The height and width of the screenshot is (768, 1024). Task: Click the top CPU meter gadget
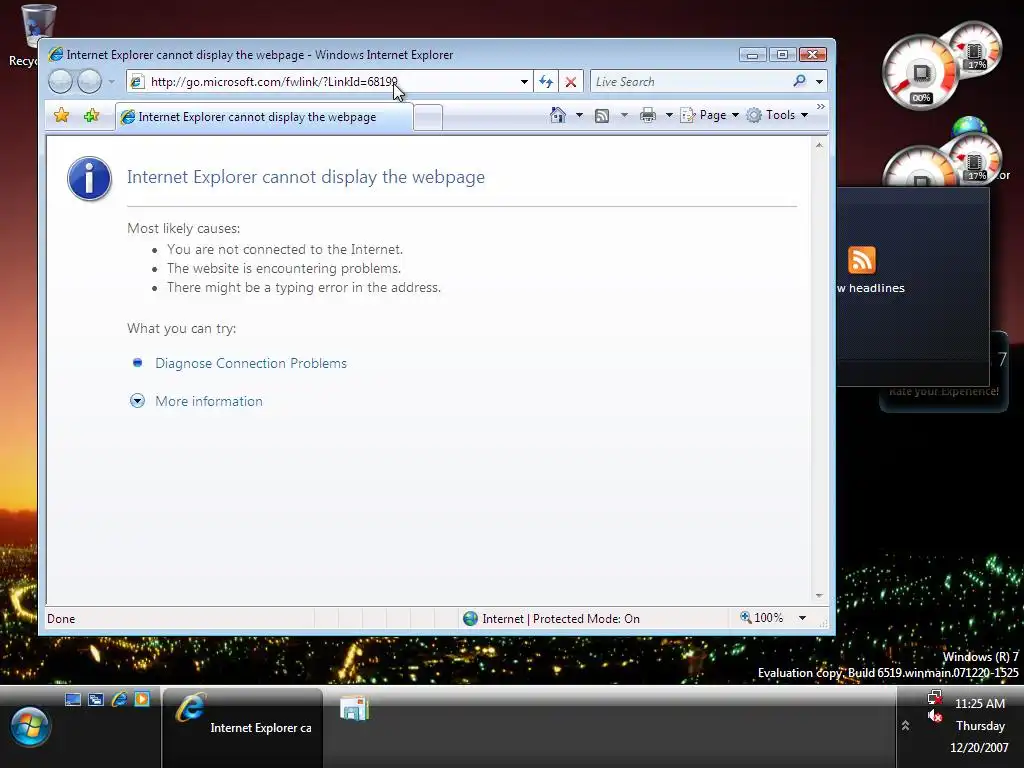920,72
